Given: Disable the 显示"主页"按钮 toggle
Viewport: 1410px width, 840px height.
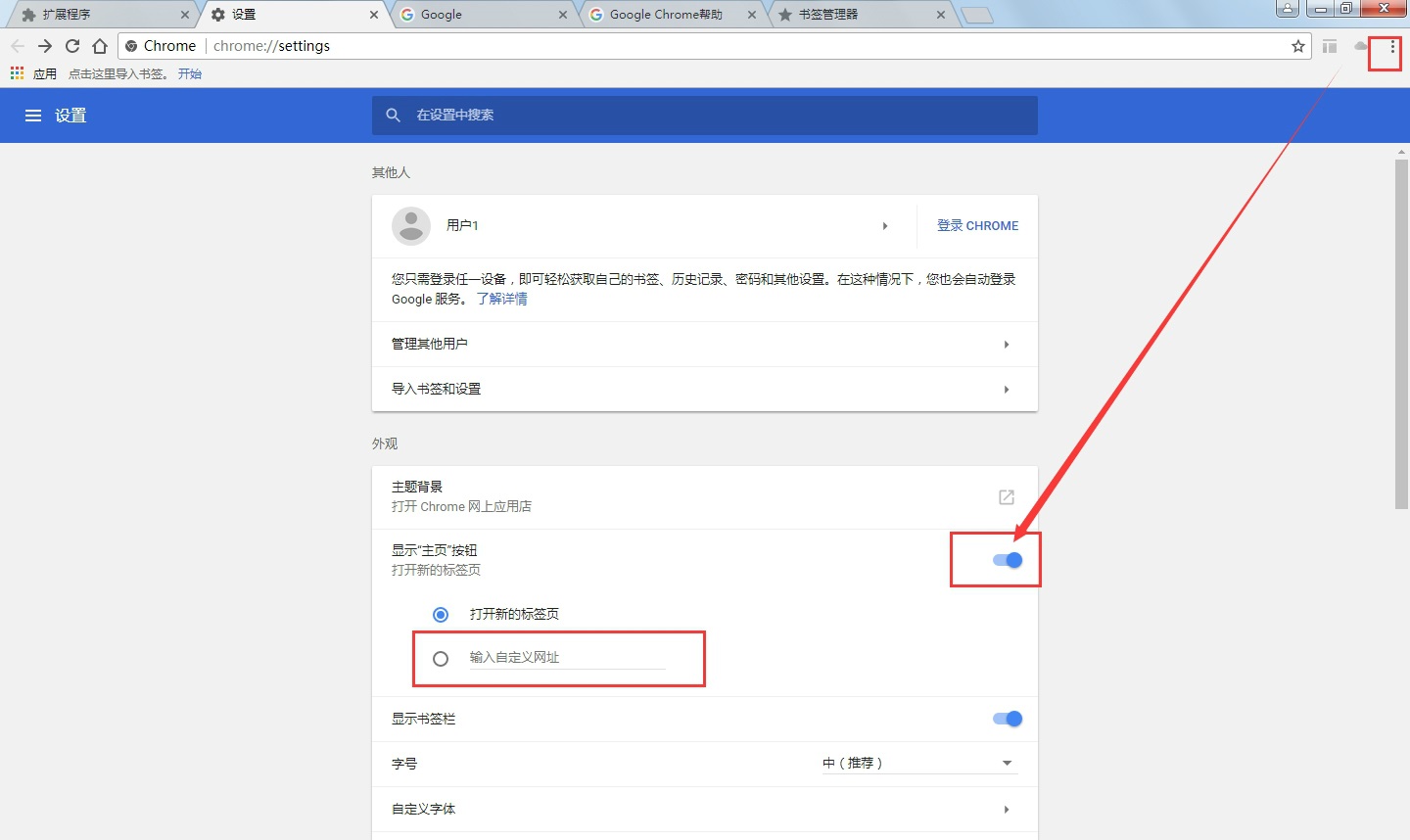Looking at the screenshot, I should pyautogui.click(x=1008, y=559).
